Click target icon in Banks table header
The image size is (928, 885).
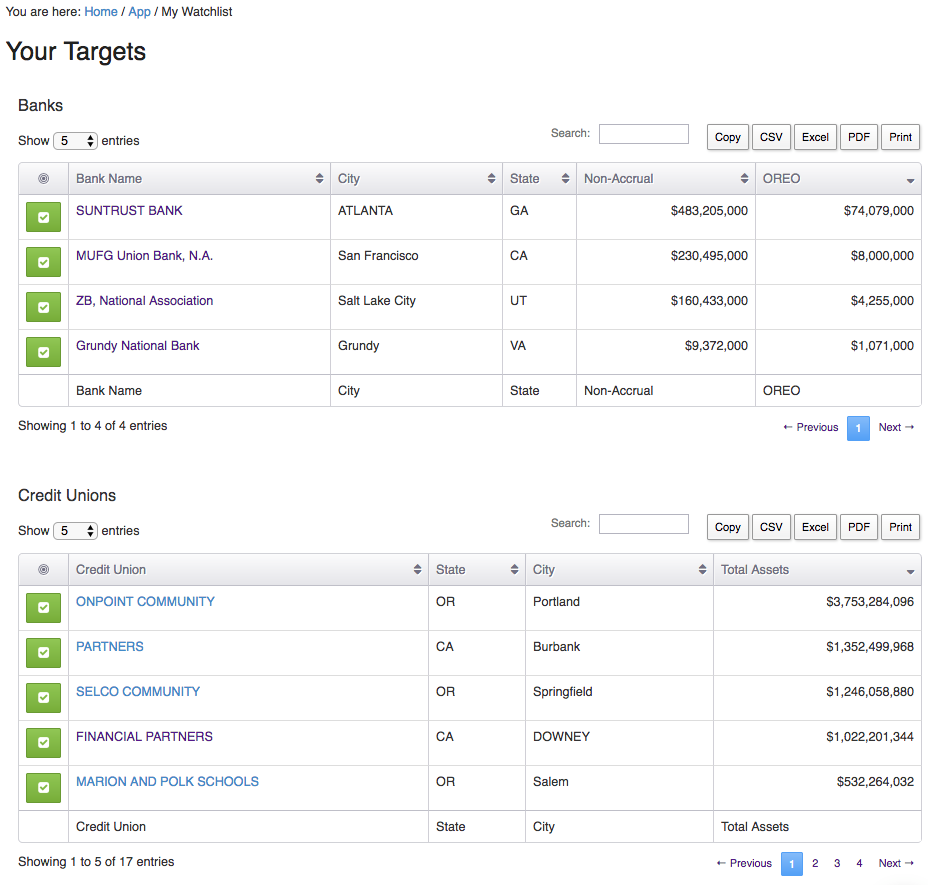pos(43,179)
